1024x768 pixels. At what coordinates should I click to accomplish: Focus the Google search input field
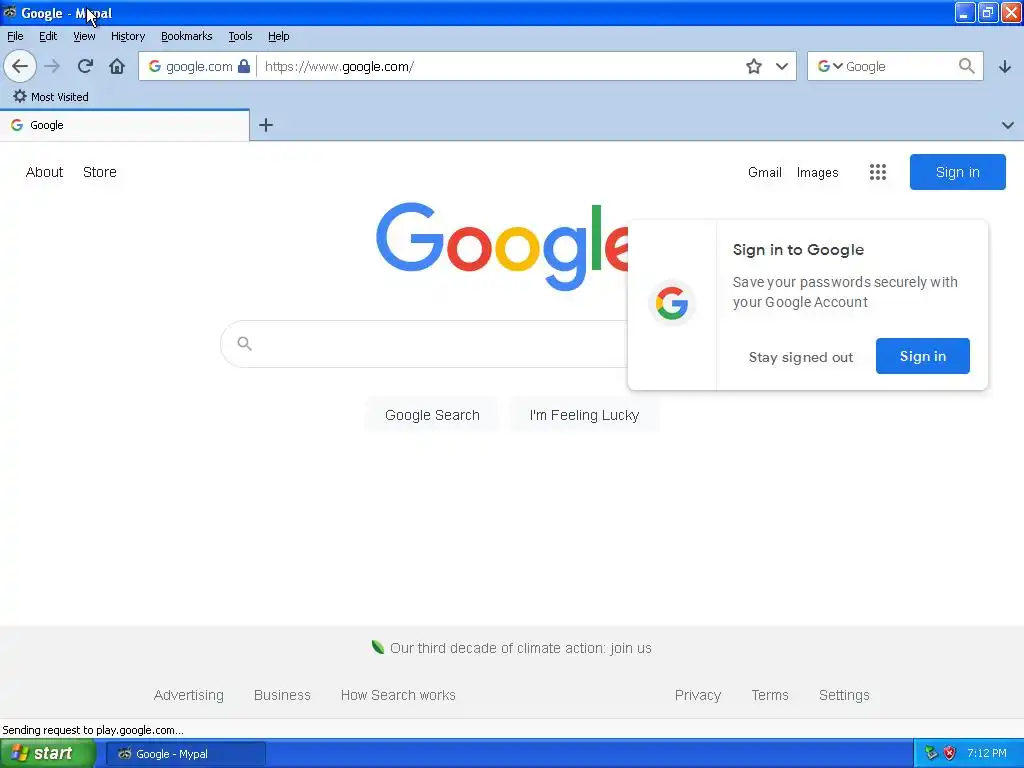424,344
